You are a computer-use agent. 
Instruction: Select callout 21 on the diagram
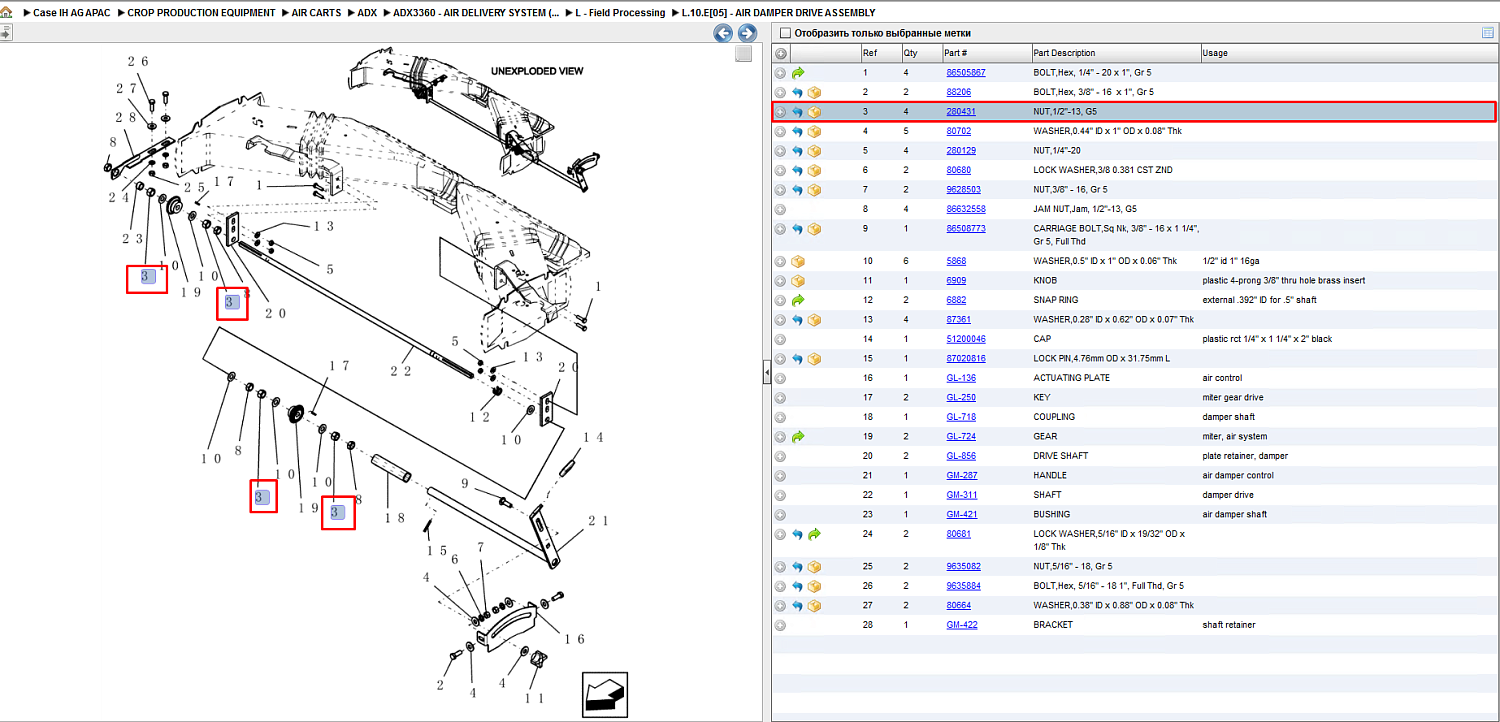pos(596,521)
